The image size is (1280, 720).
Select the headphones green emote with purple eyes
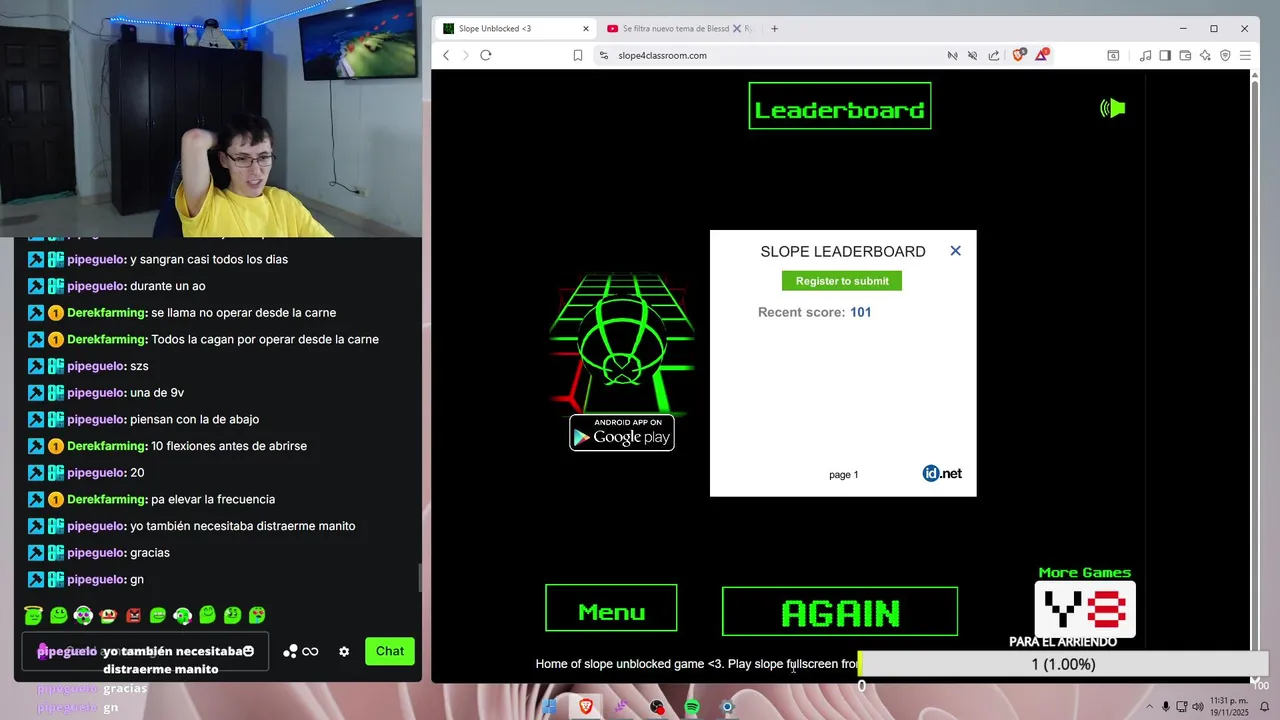(x=83, y=615)
